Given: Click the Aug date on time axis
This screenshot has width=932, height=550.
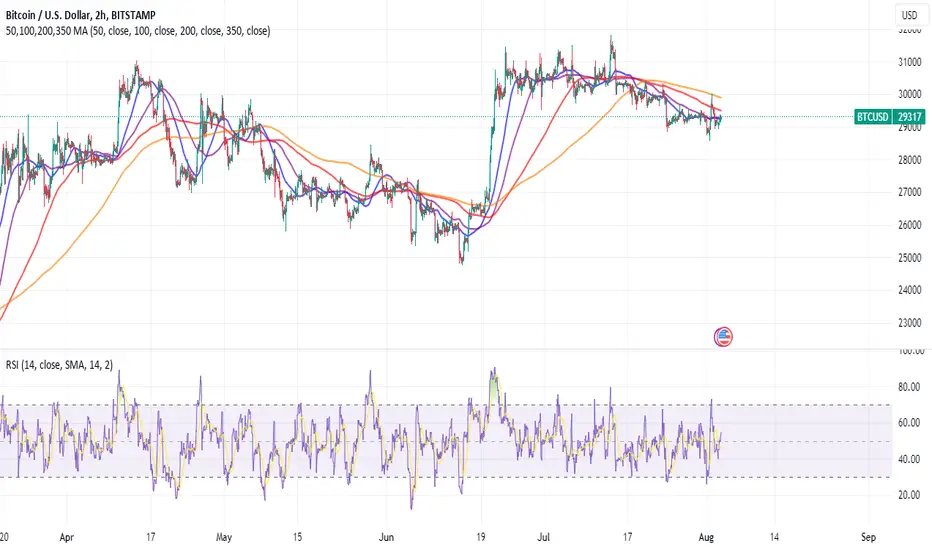Looking at the screenshot, I should pyautogui.click(x=706, y=537).
